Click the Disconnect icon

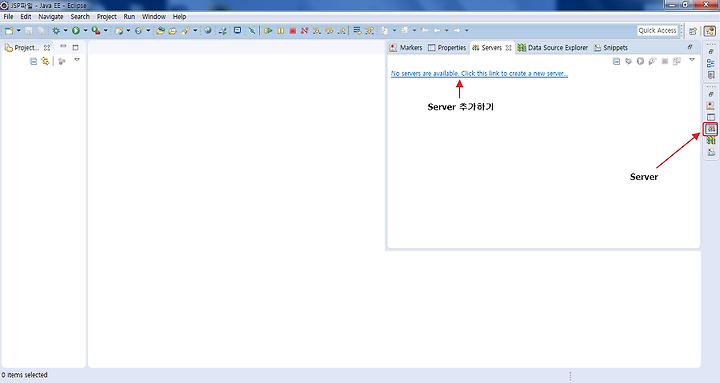point(304,31)
